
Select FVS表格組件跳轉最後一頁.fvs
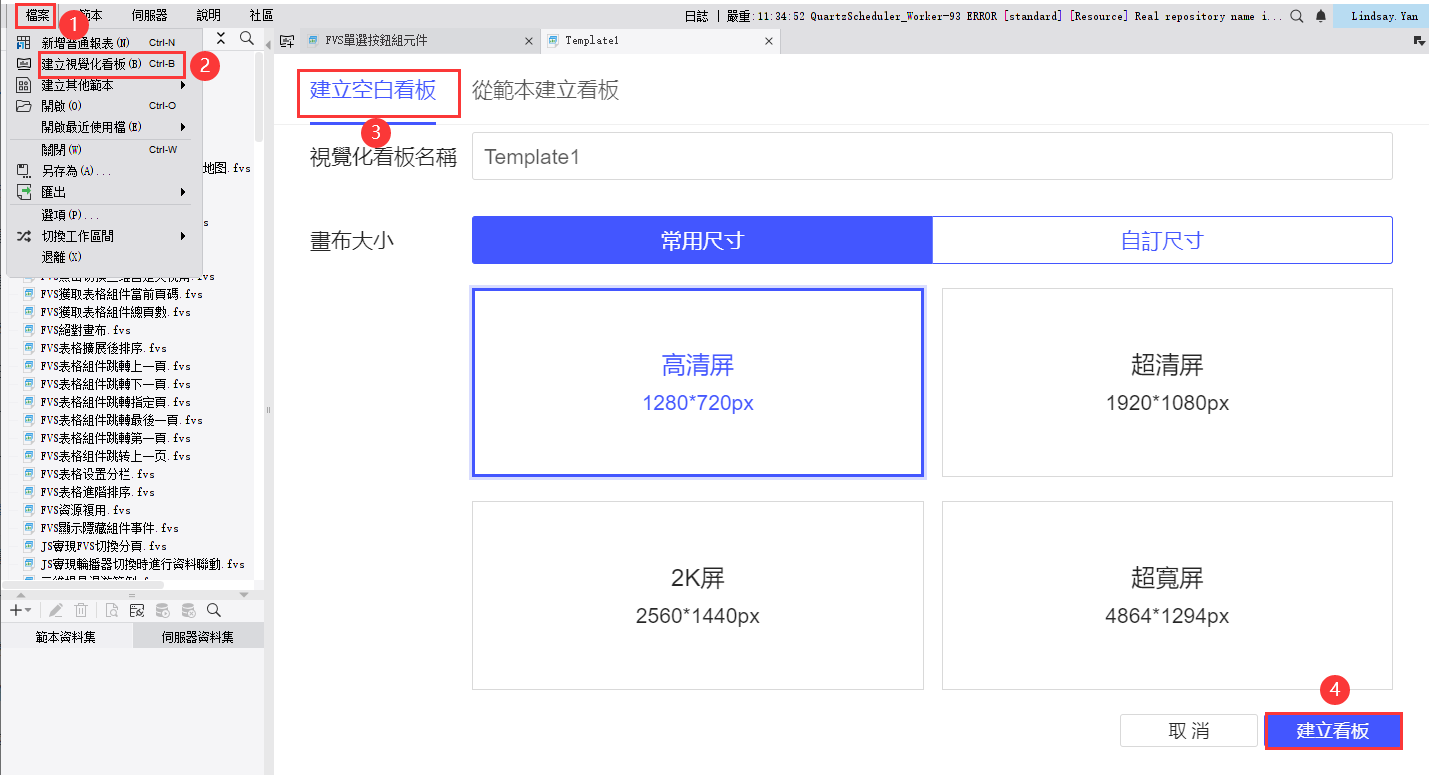point(122,420)
